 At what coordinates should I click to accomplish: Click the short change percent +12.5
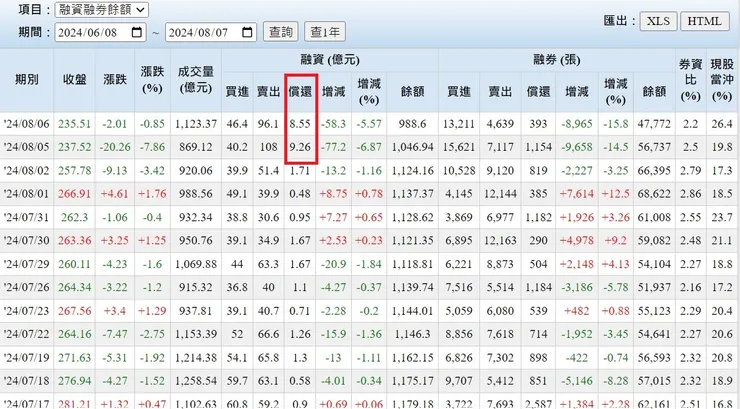(615, 194)
